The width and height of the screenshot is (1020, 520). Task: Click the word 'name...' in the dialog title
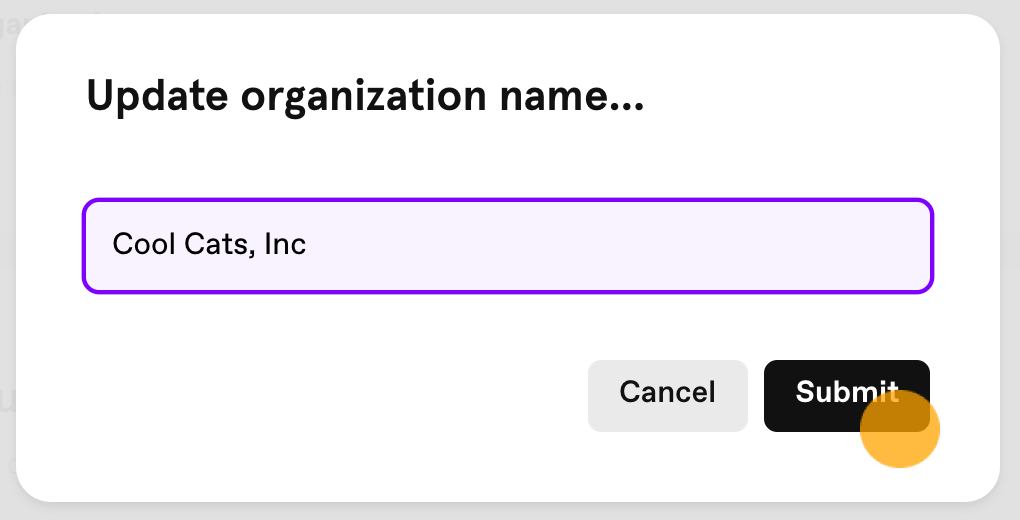[572, 96]
